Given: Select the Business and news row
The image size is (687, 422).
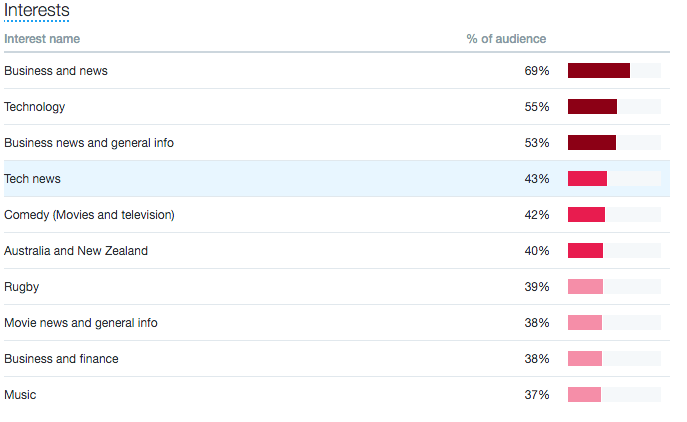Looking at the screenshot, I should [336, 71].
